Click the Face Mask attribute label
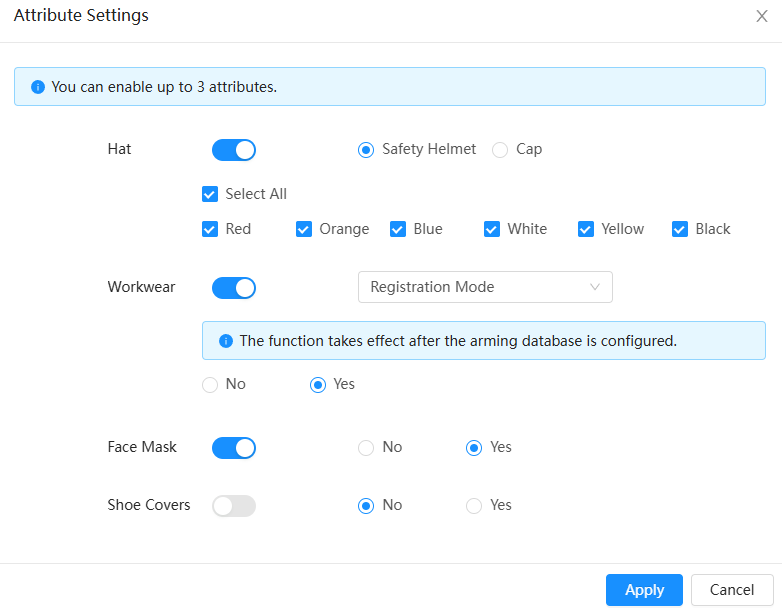The width and height of the screenshot is (782, 609). pos(142,447)
